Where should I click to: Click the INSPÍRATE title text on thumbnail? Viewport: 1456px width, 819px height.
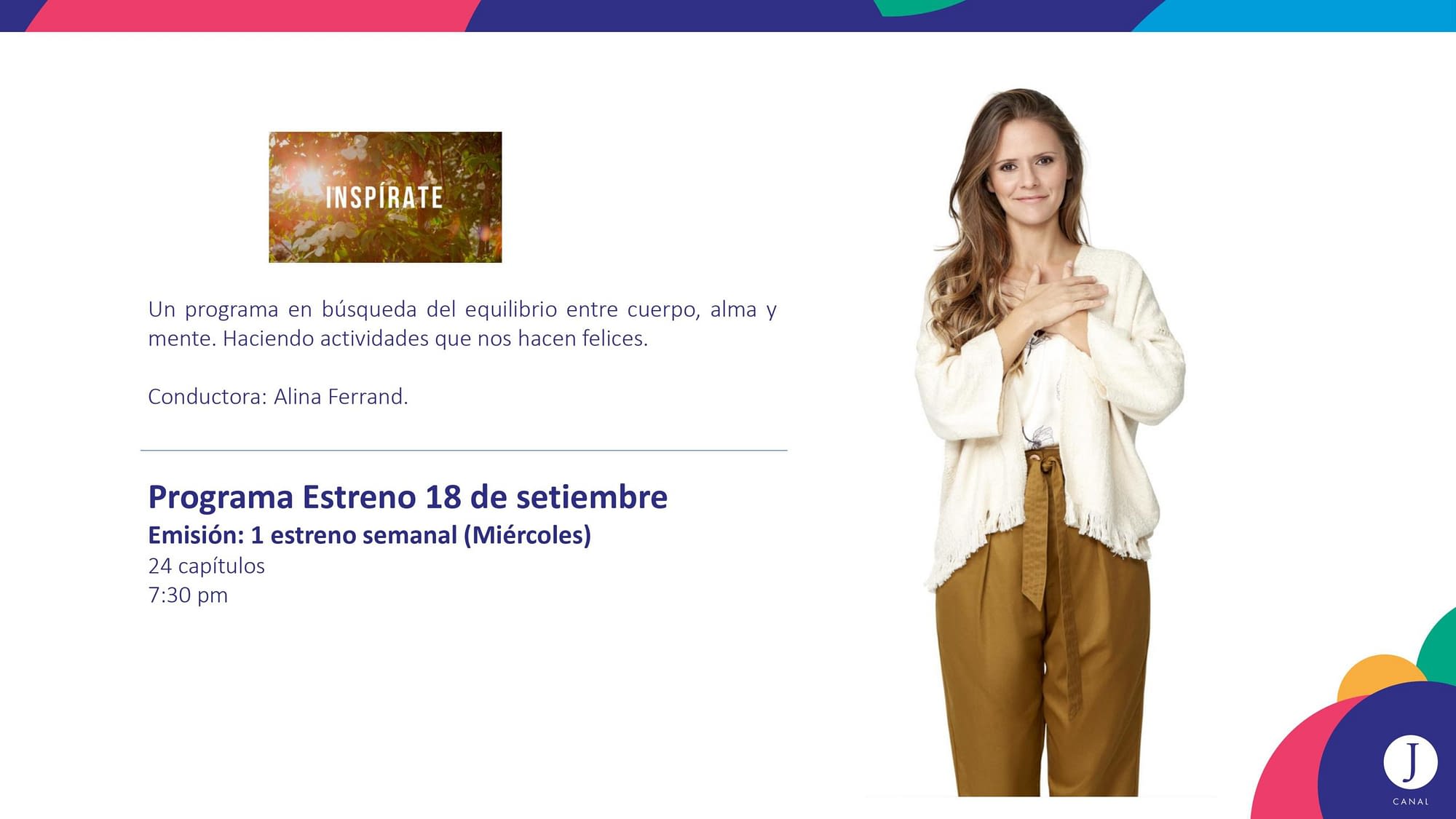click(x=384, y=197)
